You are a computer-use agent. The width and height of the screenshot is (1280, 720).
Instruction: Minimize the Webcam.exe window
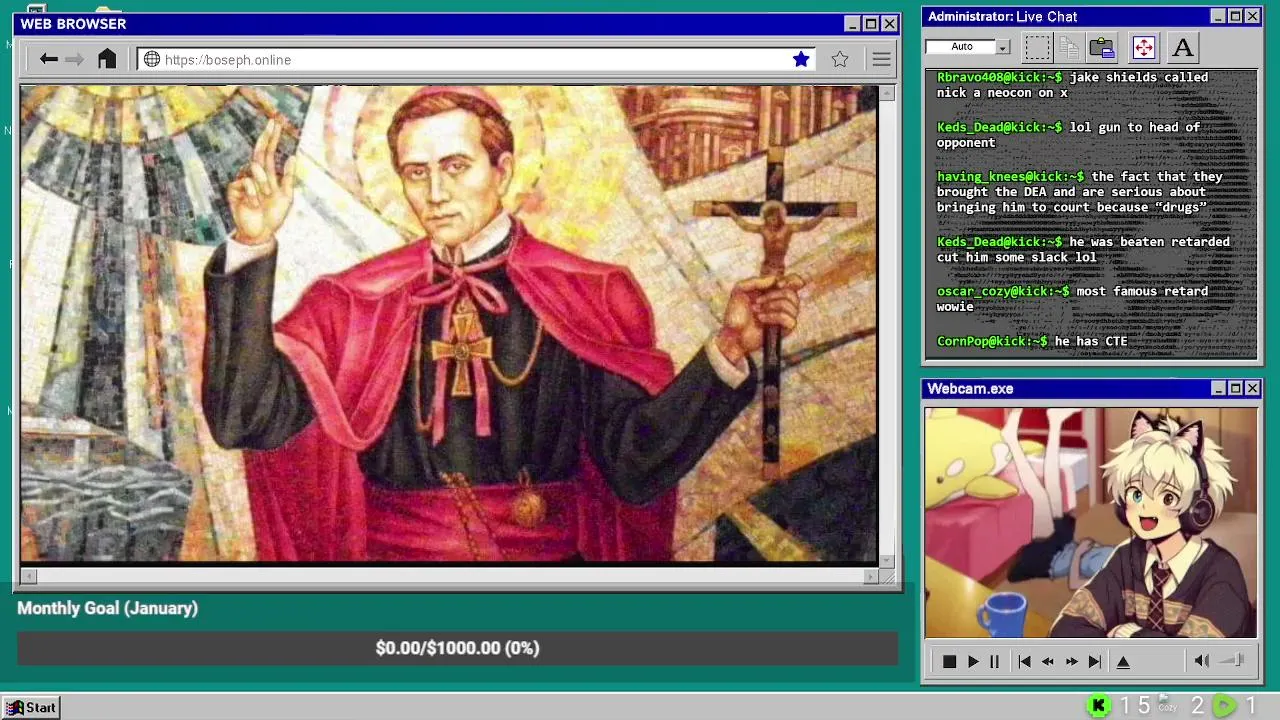point(1218,388)
